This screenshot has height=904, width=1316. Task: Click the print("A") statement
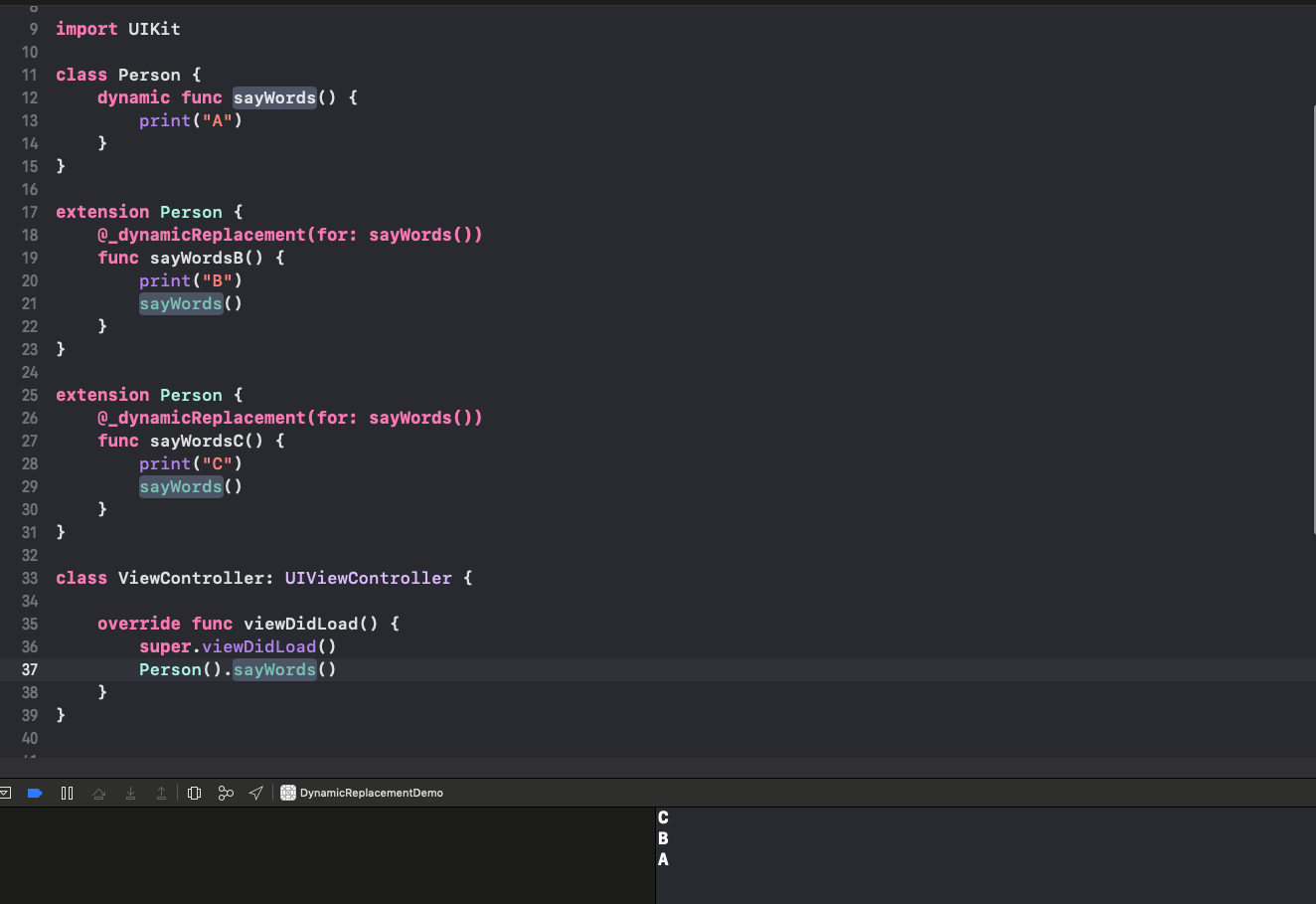pyautogui.click(x=191, y=120)
